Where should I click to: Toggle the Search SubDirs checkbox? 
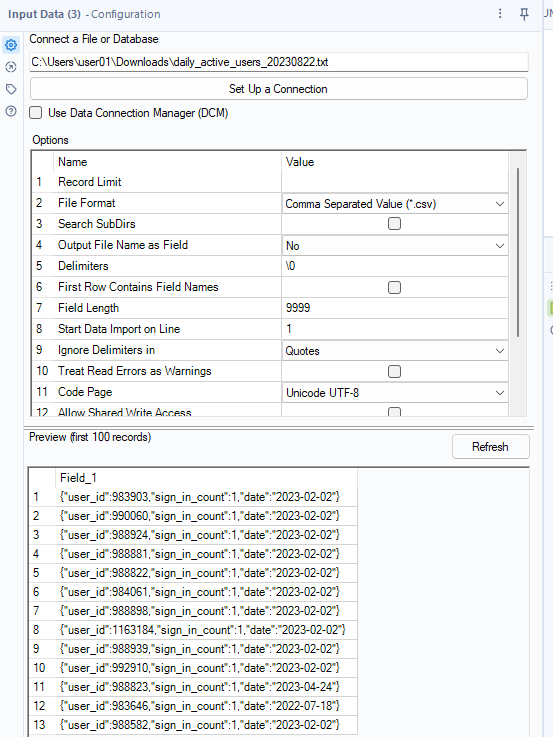[395, 224]
